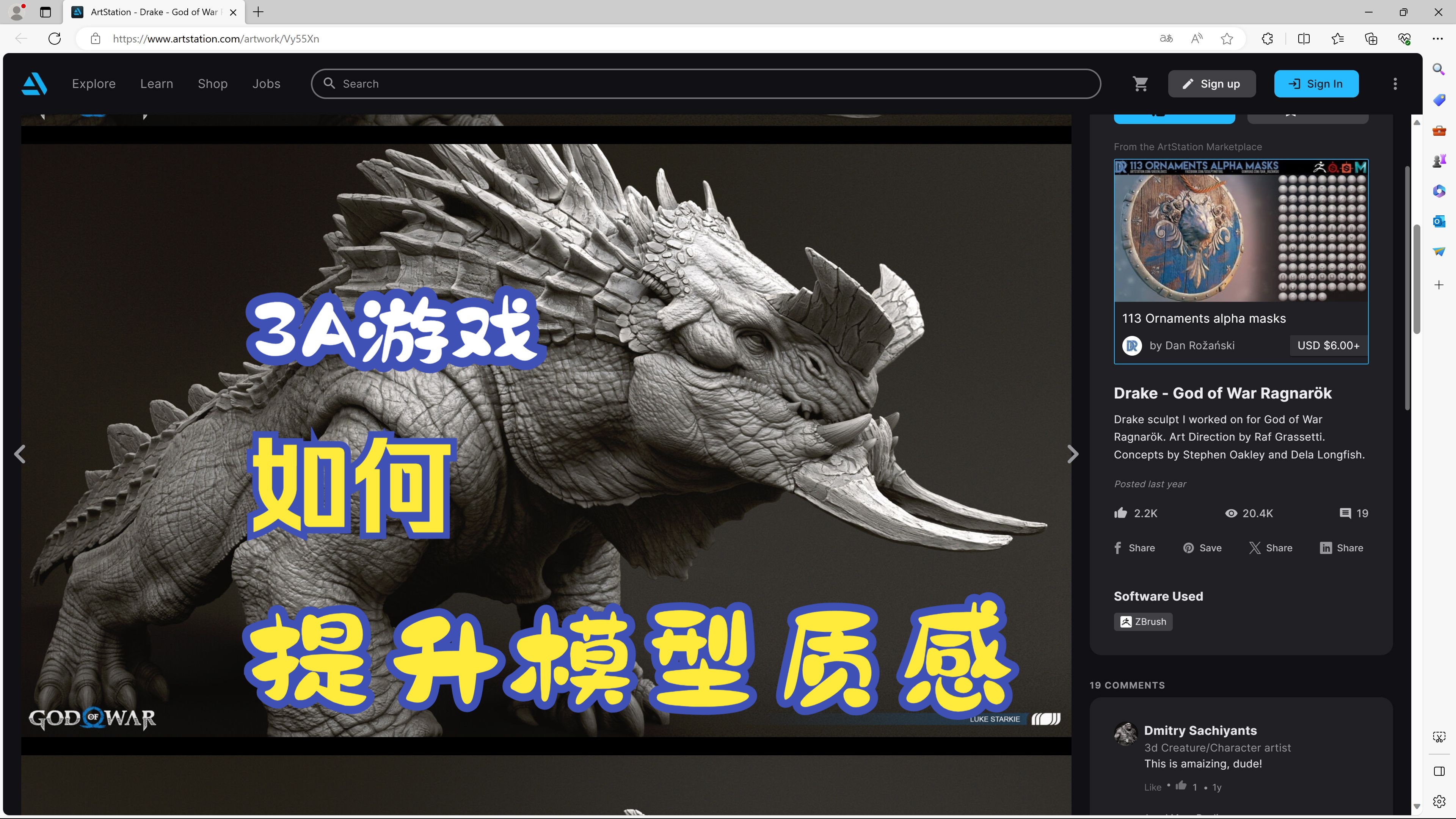Click the page vertical scrollbar
This screenshot has width=1456, height=819.
pyautogui.click(x=1417, y=280)
